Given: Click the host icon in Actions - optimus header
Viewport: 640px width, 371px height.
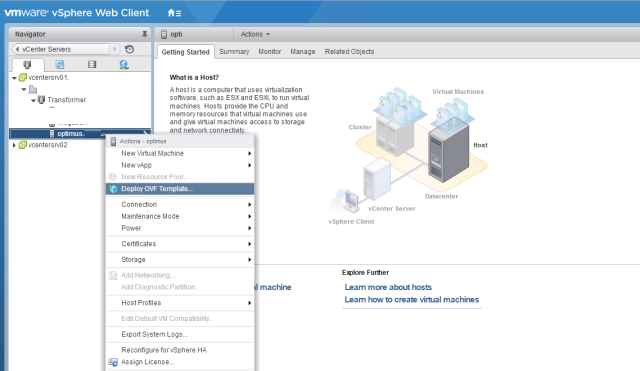Looking at the screenshot, I should click(x=113, y=141).
